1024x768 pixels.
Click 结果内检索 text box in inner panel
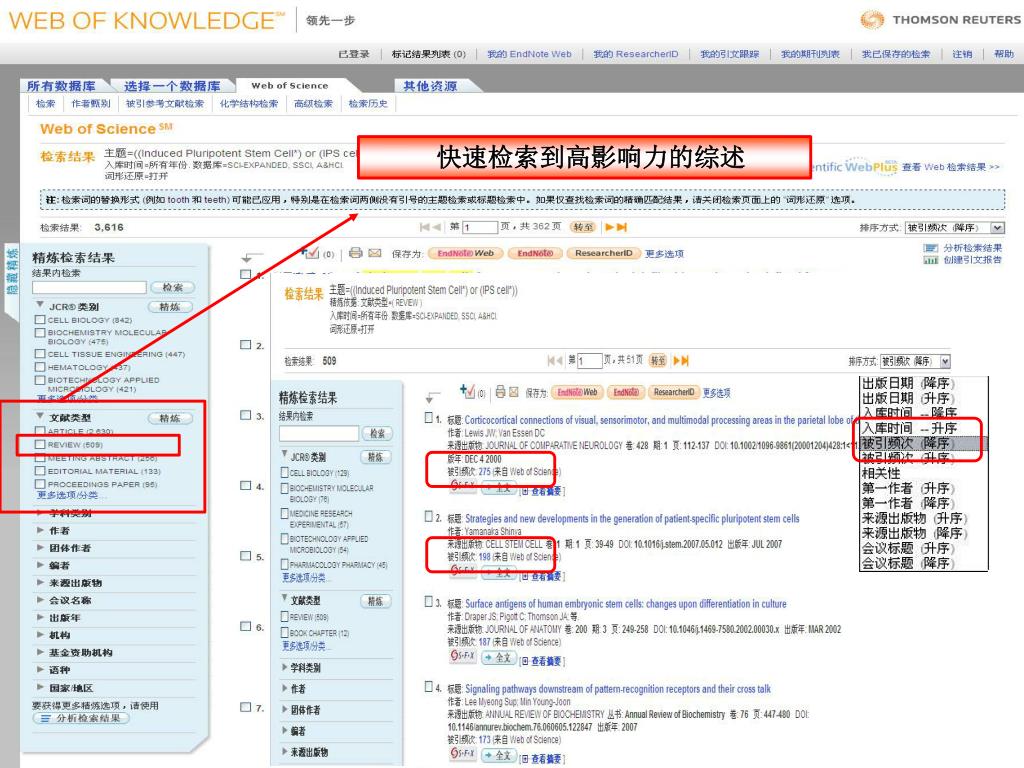coord(319,433)
